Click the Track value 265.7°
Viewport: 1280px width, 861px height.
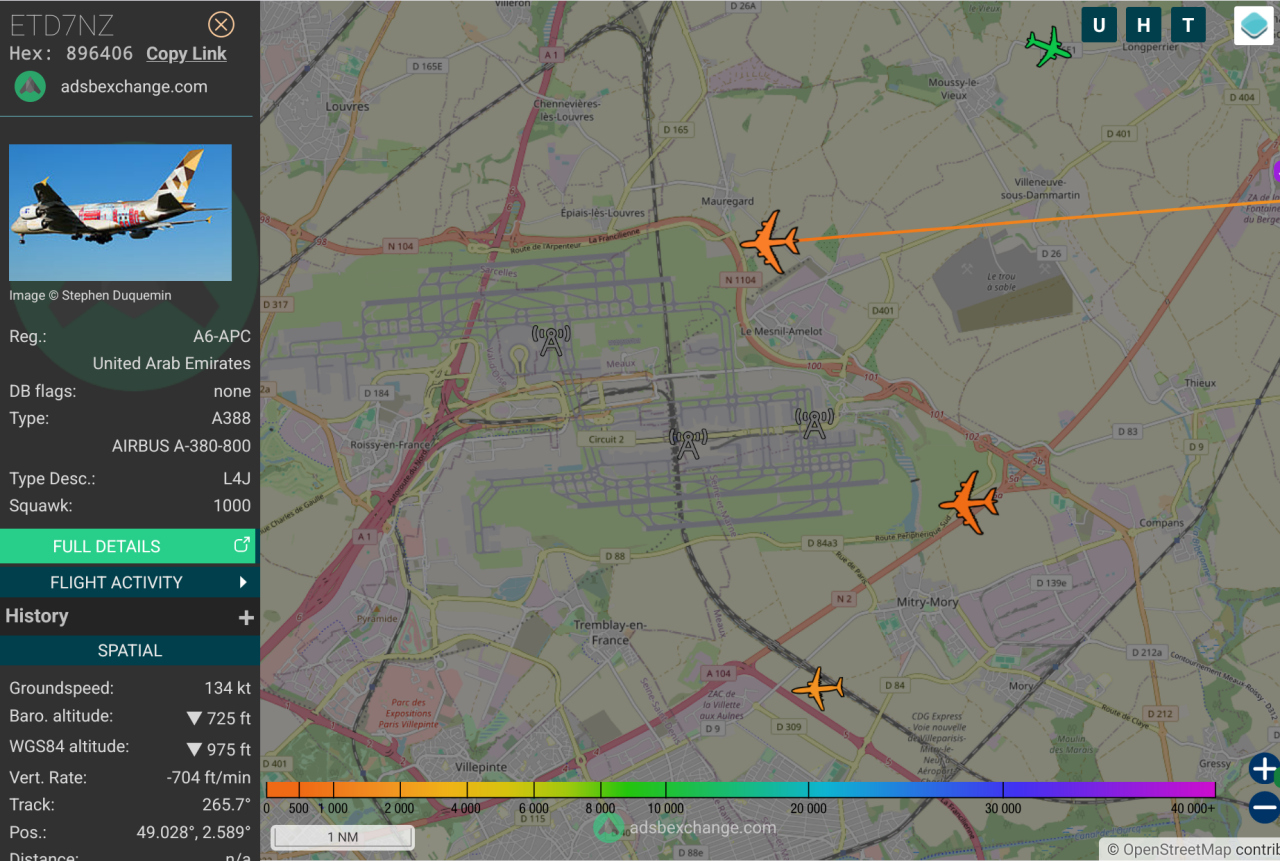tap(227, 804)
